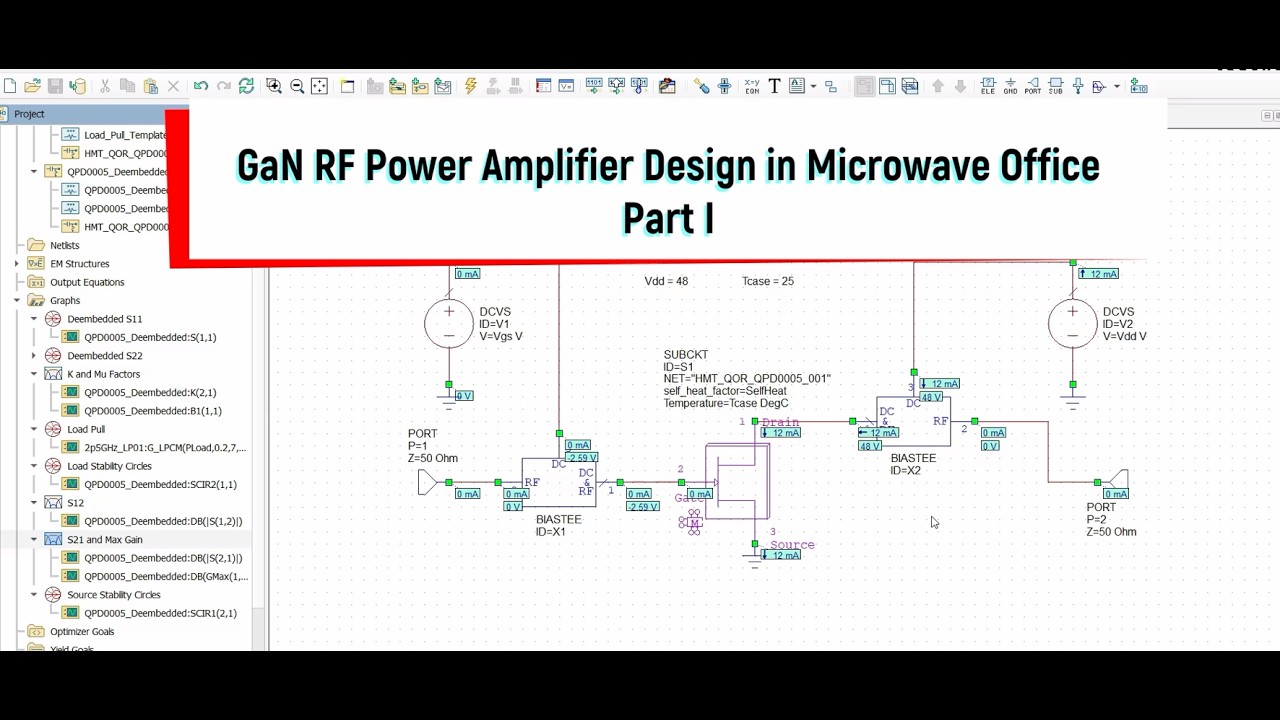This screenshot has height=720, width=1280.
Task: Click the green plus measurement icon at toolbar end
Action: (x=1139, y=87)
